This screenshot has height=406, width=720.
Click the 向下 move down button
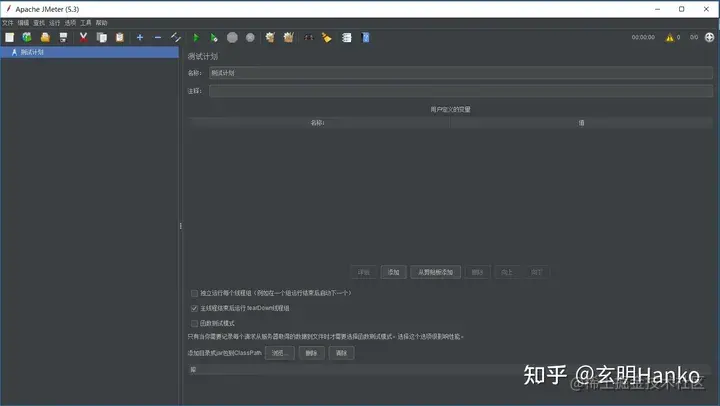pyautogui.click(x=536, y=272)
